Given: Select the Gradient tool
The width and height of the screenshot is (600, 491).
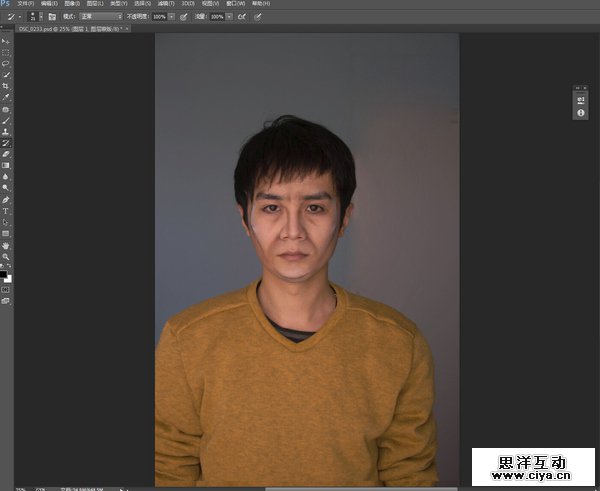Looking at the screenshot, I should [5, 165].
